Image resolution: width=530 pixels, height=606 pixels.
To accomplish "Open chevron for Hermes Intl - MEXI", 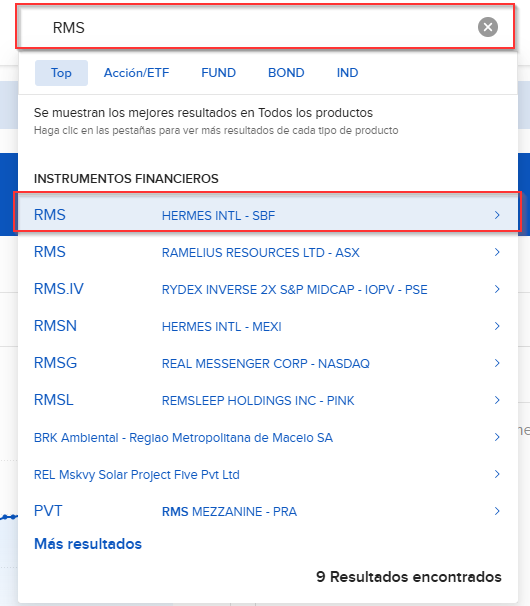I will tap(497, 326).
